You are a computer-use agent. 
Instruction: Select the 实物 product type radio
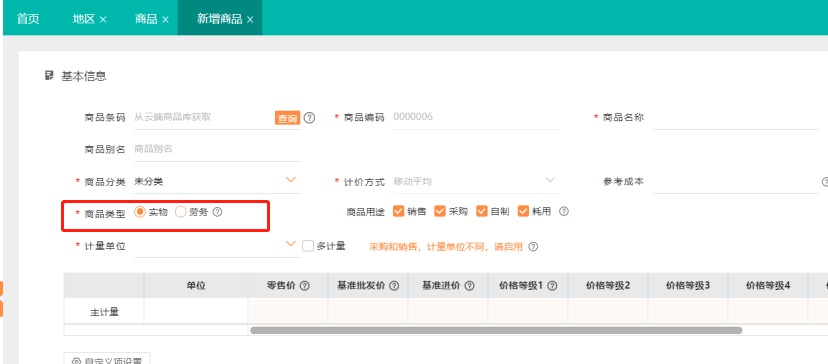140,212
